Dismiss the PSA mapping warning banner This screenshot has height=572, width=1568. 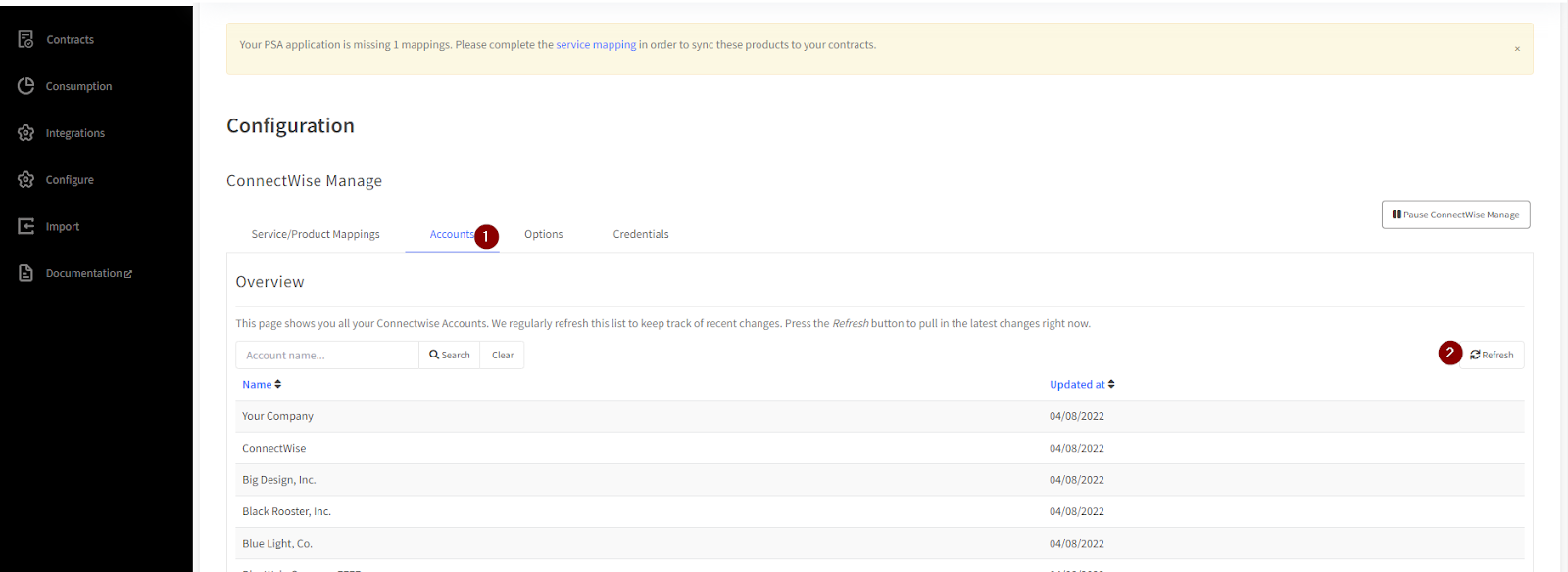pos(1517,49)
